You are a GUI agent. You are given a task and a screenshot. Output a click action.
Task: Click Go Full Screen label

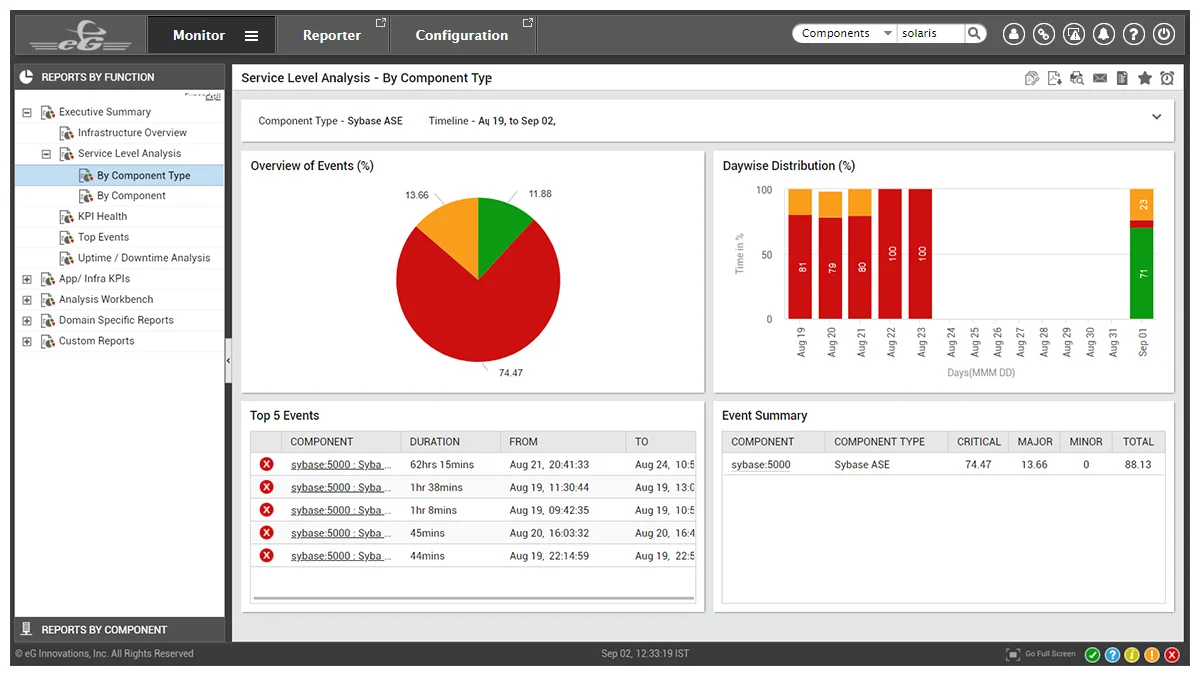1050,654
